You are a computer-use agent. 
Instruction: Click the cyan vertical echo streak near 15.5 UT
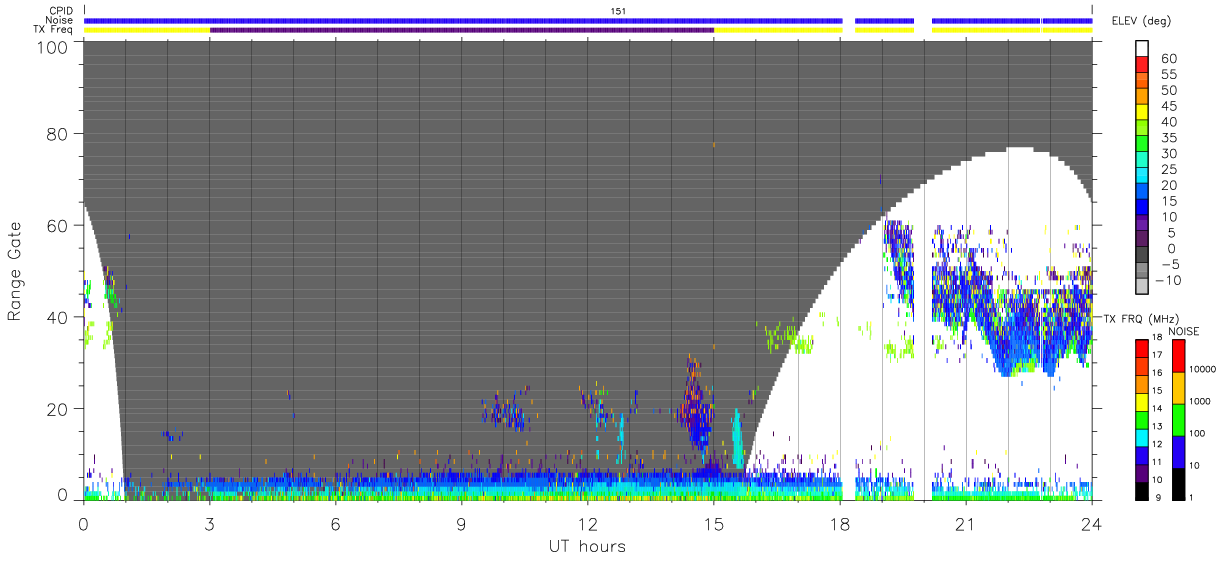[738, 440]
